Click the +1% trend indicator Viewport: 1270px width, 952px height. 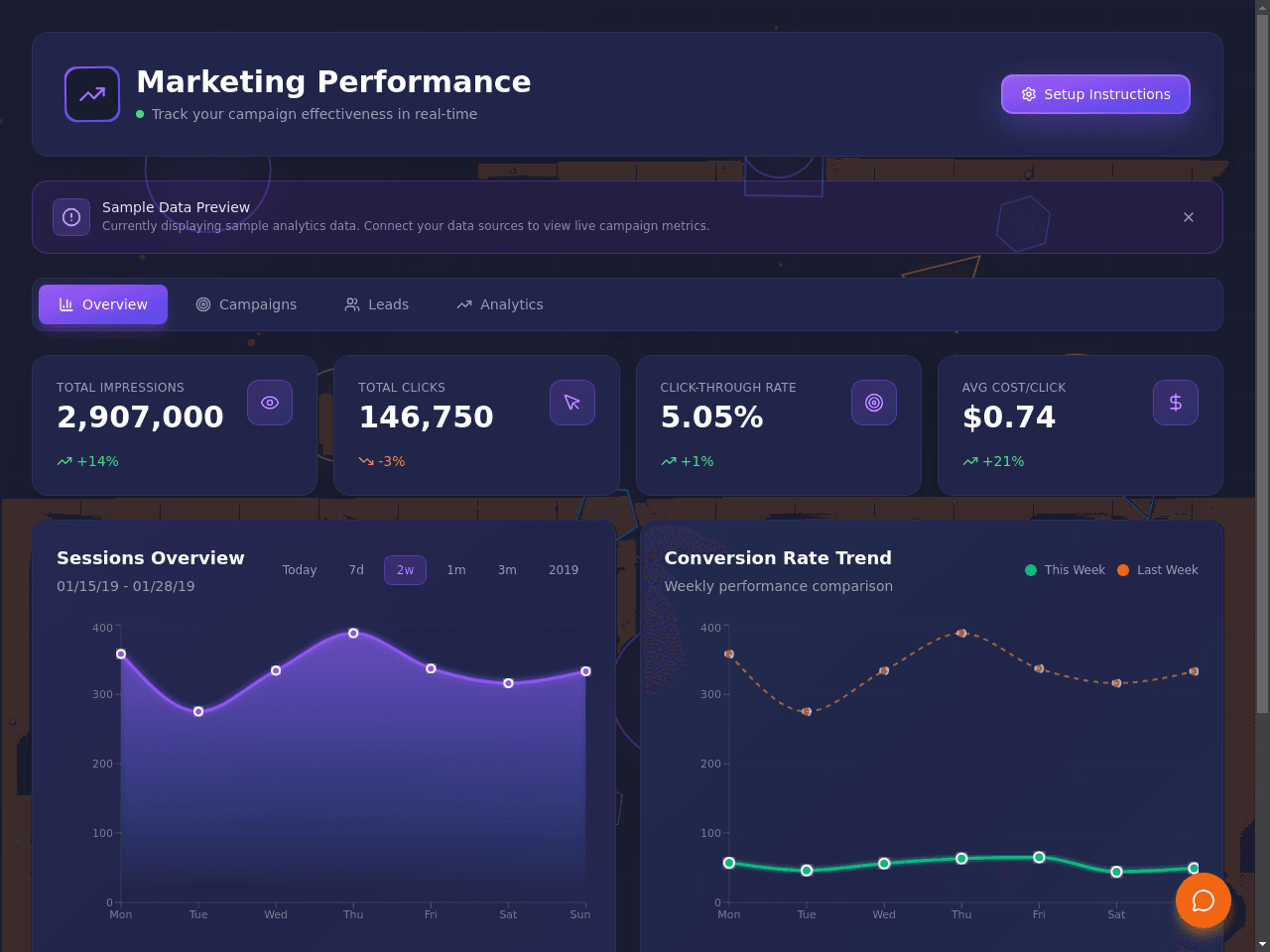pos(688,461)
